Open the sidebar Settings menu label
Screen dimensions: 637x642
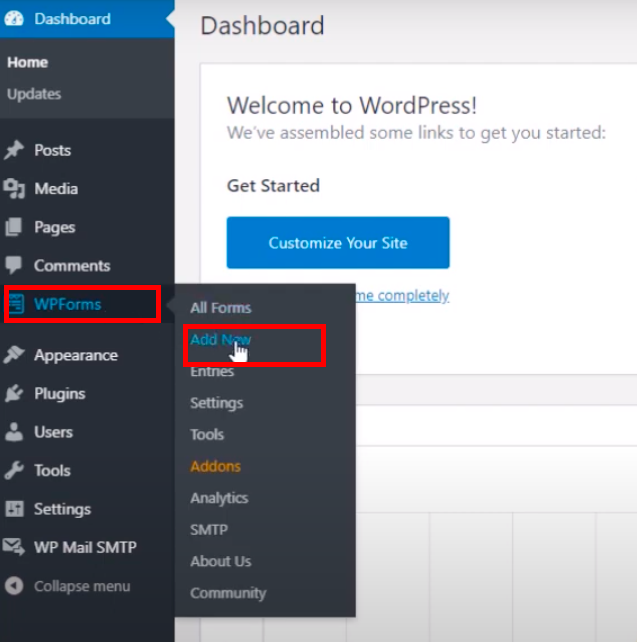click(x=62, y=509)
